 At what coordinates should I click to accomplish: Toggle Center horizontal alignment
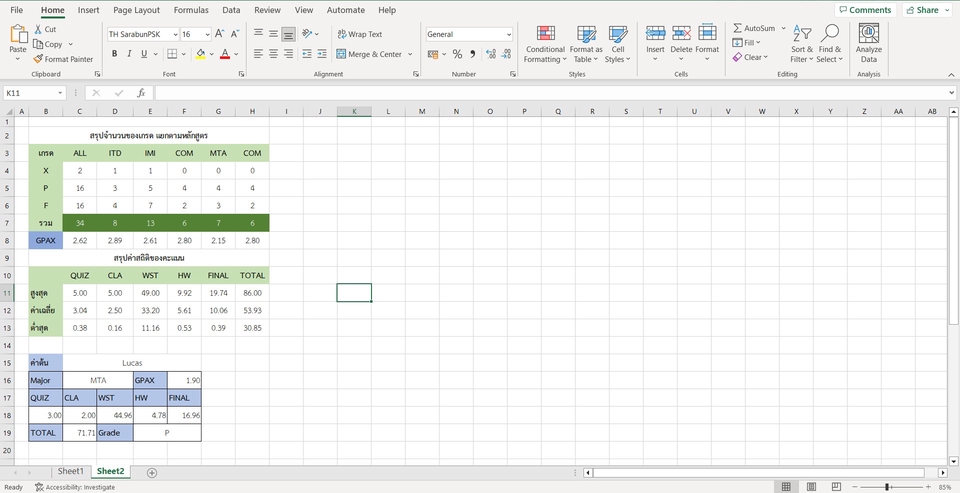273,54
